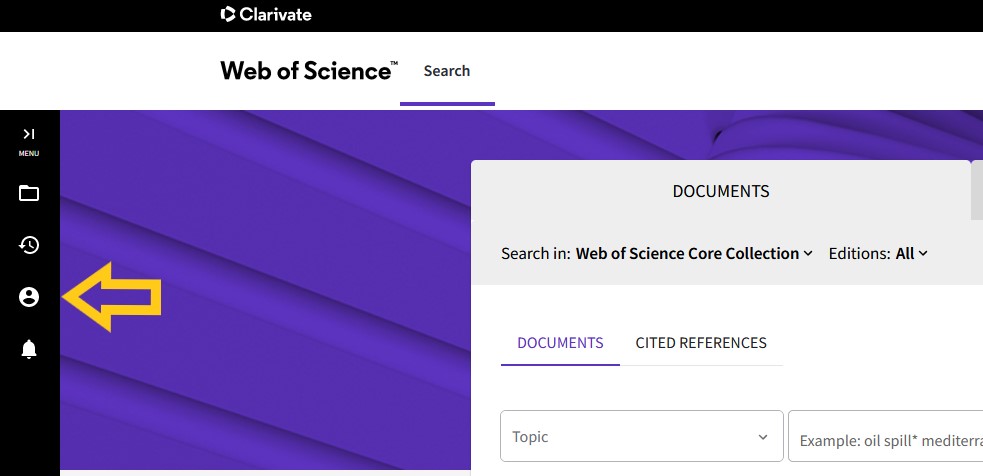The image size is (983, 476).
Task: Click the Clarivate logo icon
Action: [x=228, y=14]
